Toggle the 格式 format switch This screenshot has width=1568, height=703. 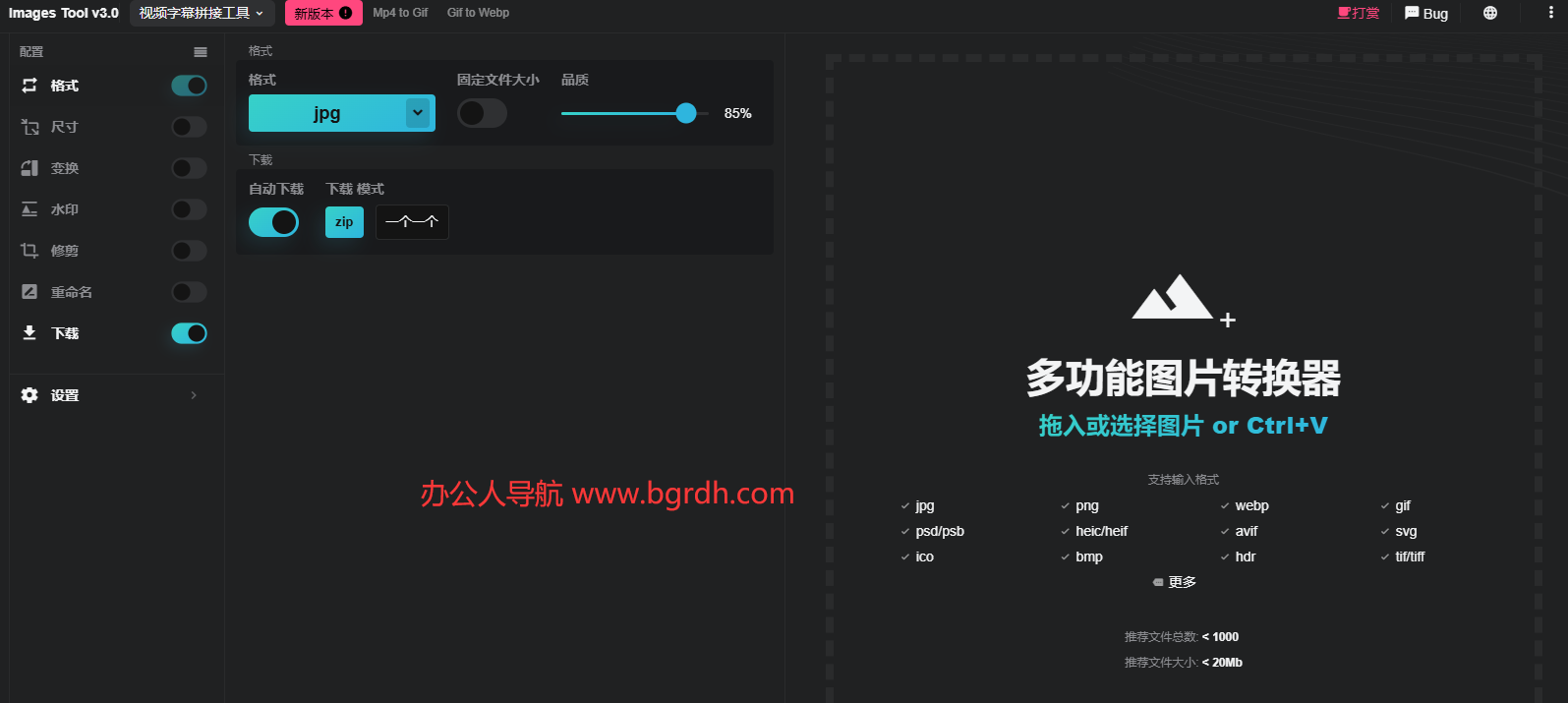[x=189, y=86]
